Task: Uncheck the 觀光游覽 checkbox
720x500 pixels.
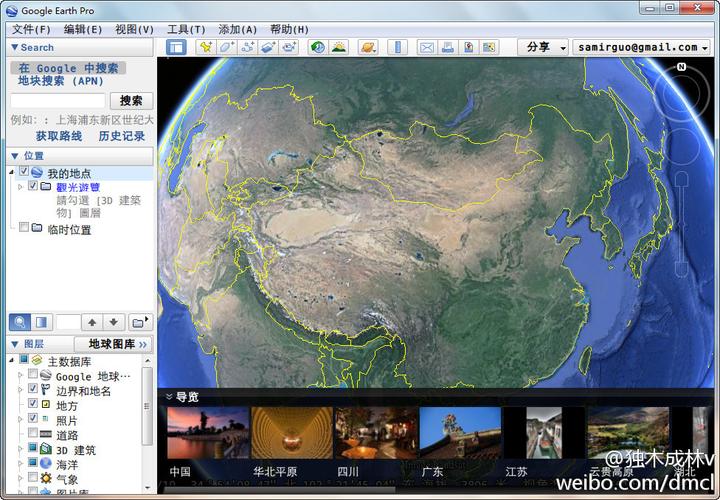Action: (33, 185)
